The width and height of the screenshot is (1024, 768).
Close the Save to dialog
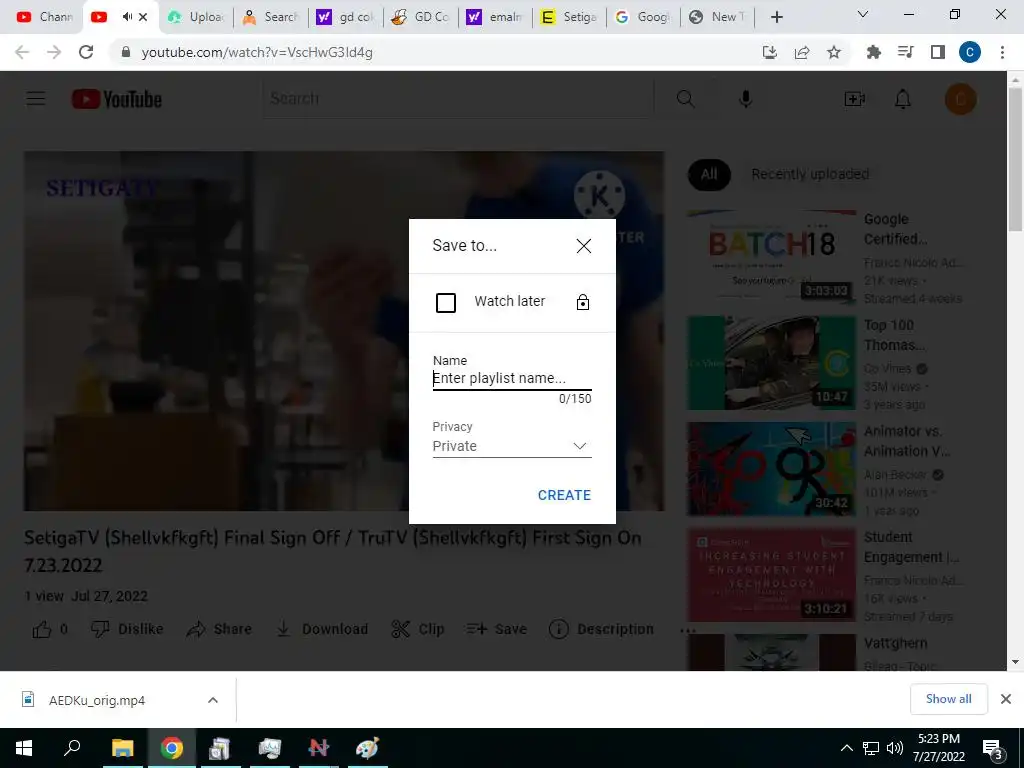583,246
